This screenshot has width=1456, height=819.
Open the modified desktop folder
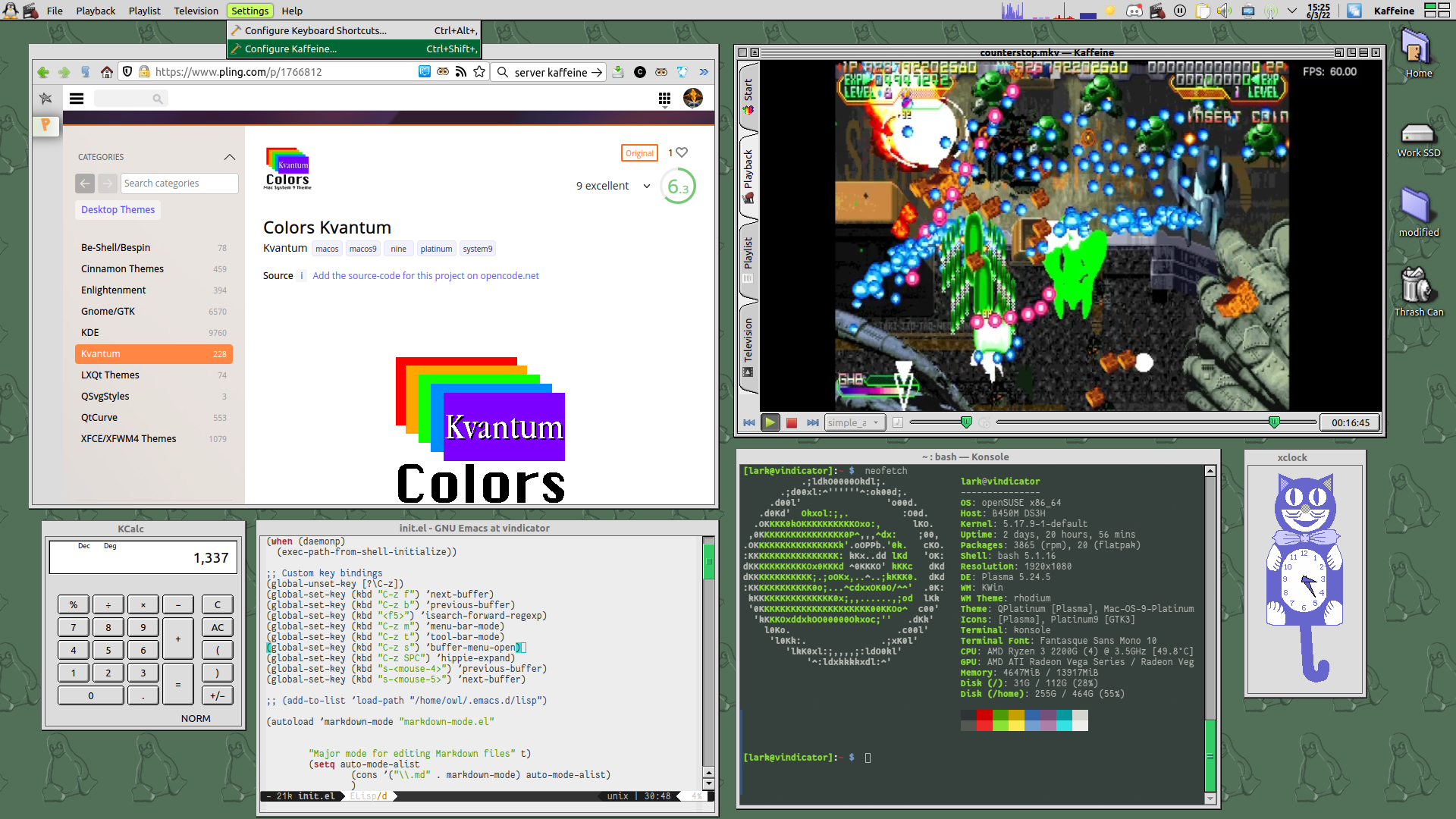(x=1418, y=212)
